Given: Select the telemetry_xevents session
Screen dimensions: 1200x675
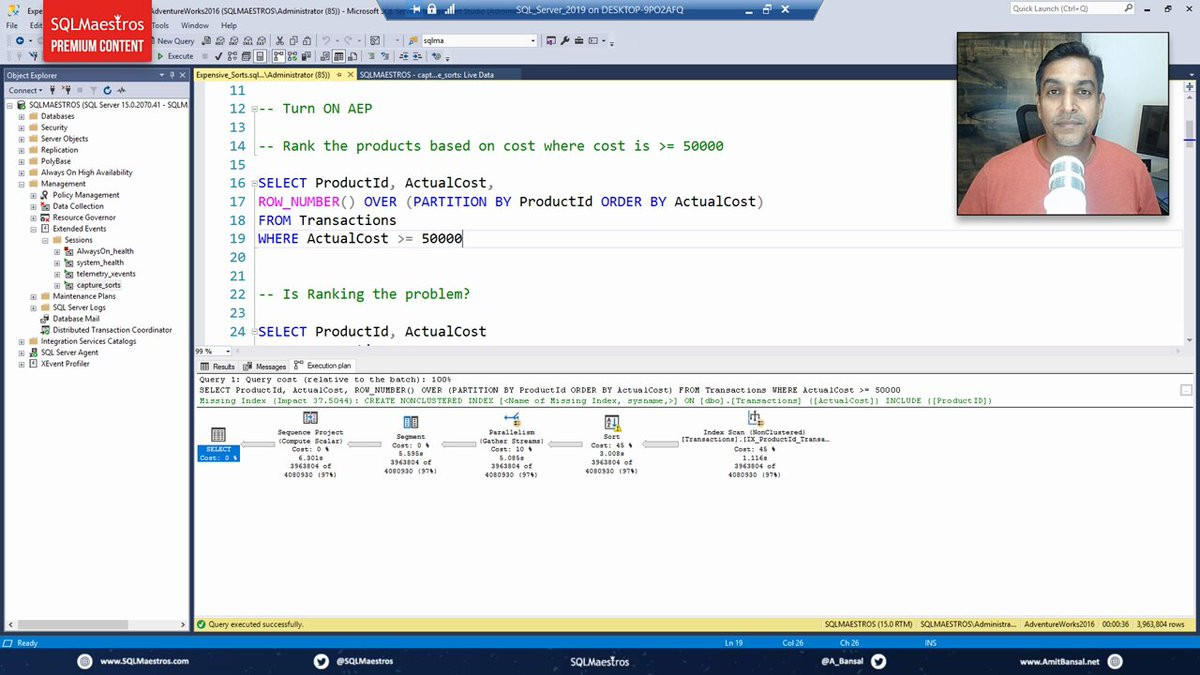Looking at the screenshot, I should 106,274.
